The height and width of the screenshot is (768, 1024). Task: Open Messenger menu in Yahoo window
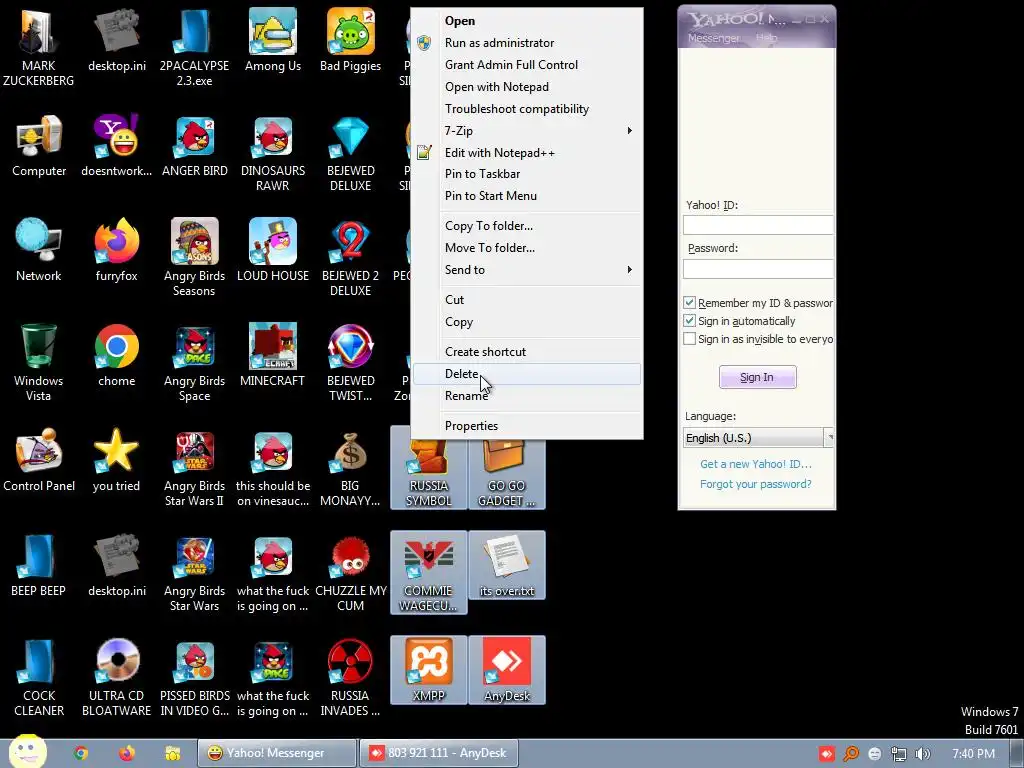coord(713,38)
